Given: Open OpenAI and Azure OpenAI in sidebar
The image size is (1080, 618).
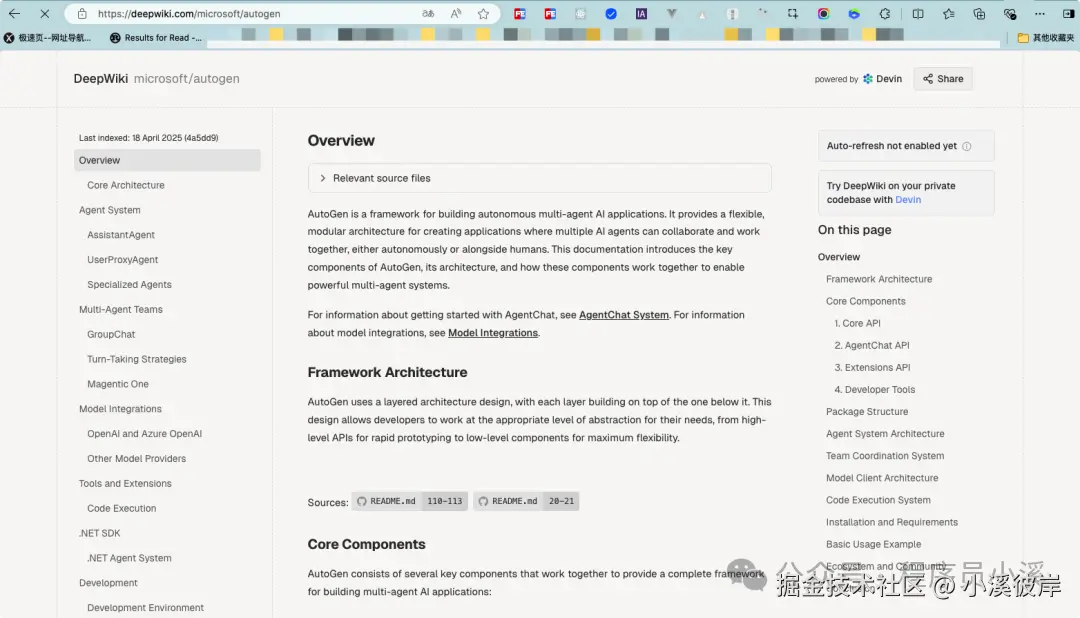Looking at the screenshot, I should 144,433.
